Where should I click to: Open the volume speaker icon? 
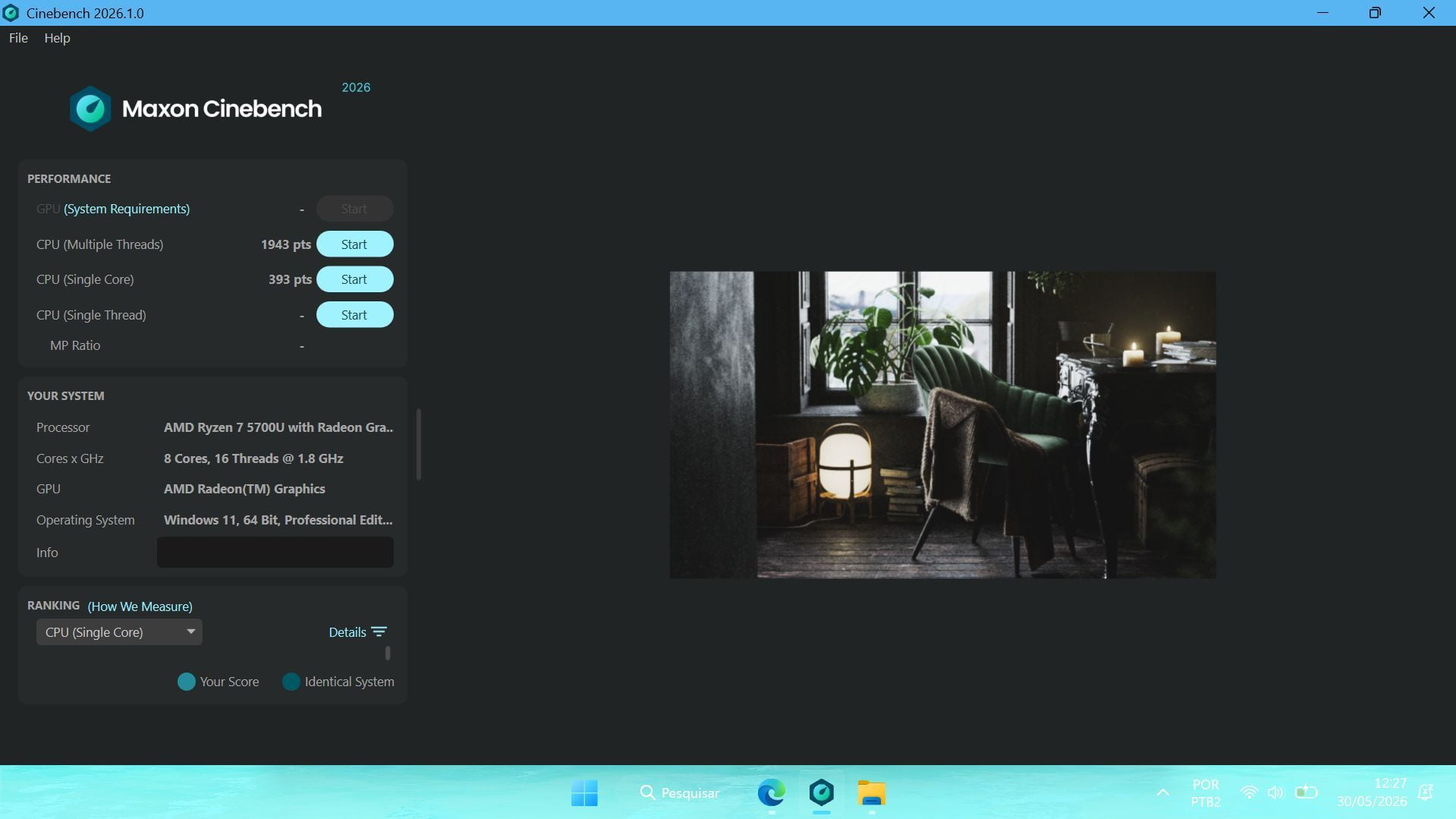point(1275,793)
